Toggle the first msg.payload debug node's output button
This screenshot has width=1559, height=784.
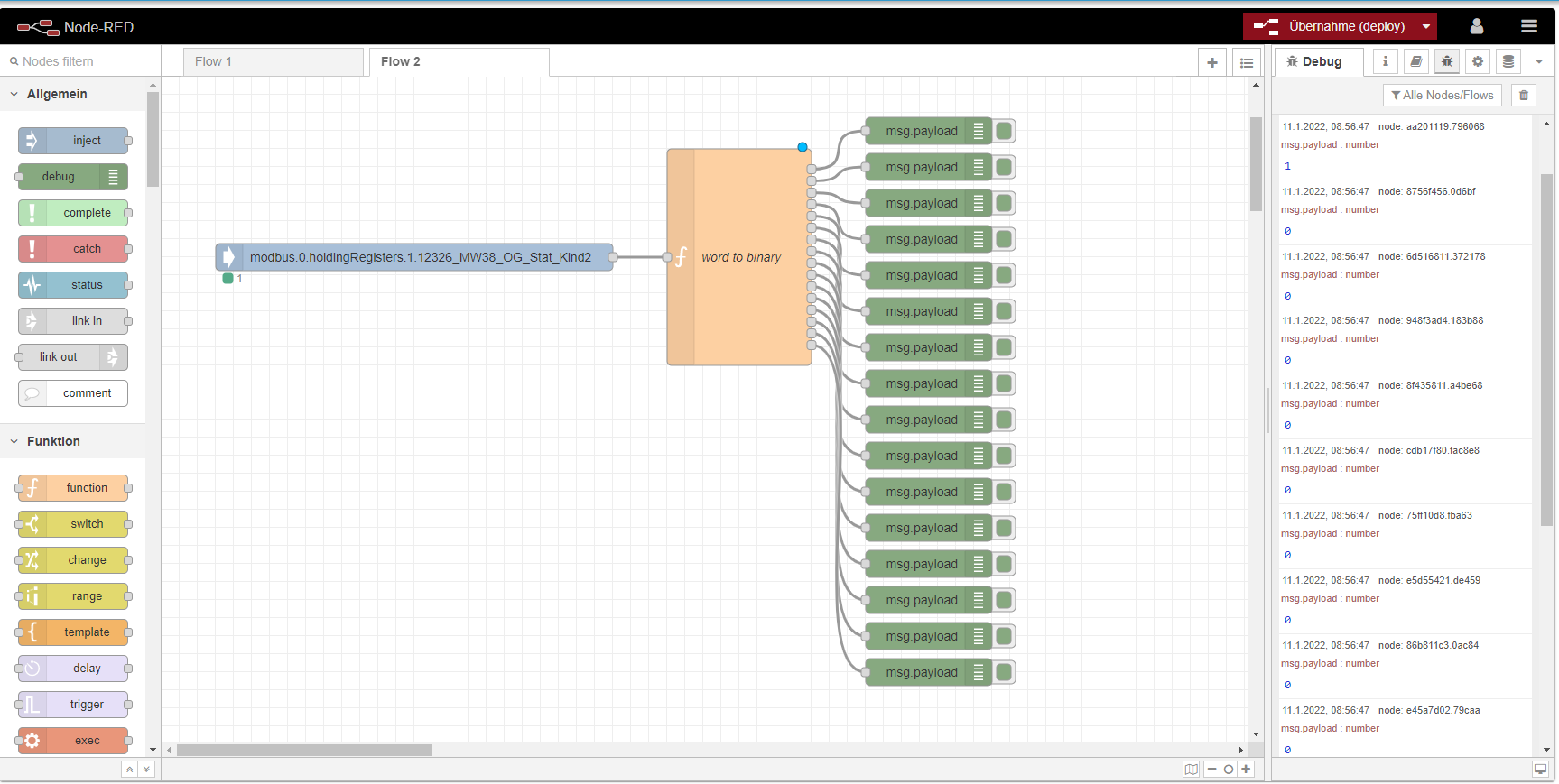[1004, 131]
